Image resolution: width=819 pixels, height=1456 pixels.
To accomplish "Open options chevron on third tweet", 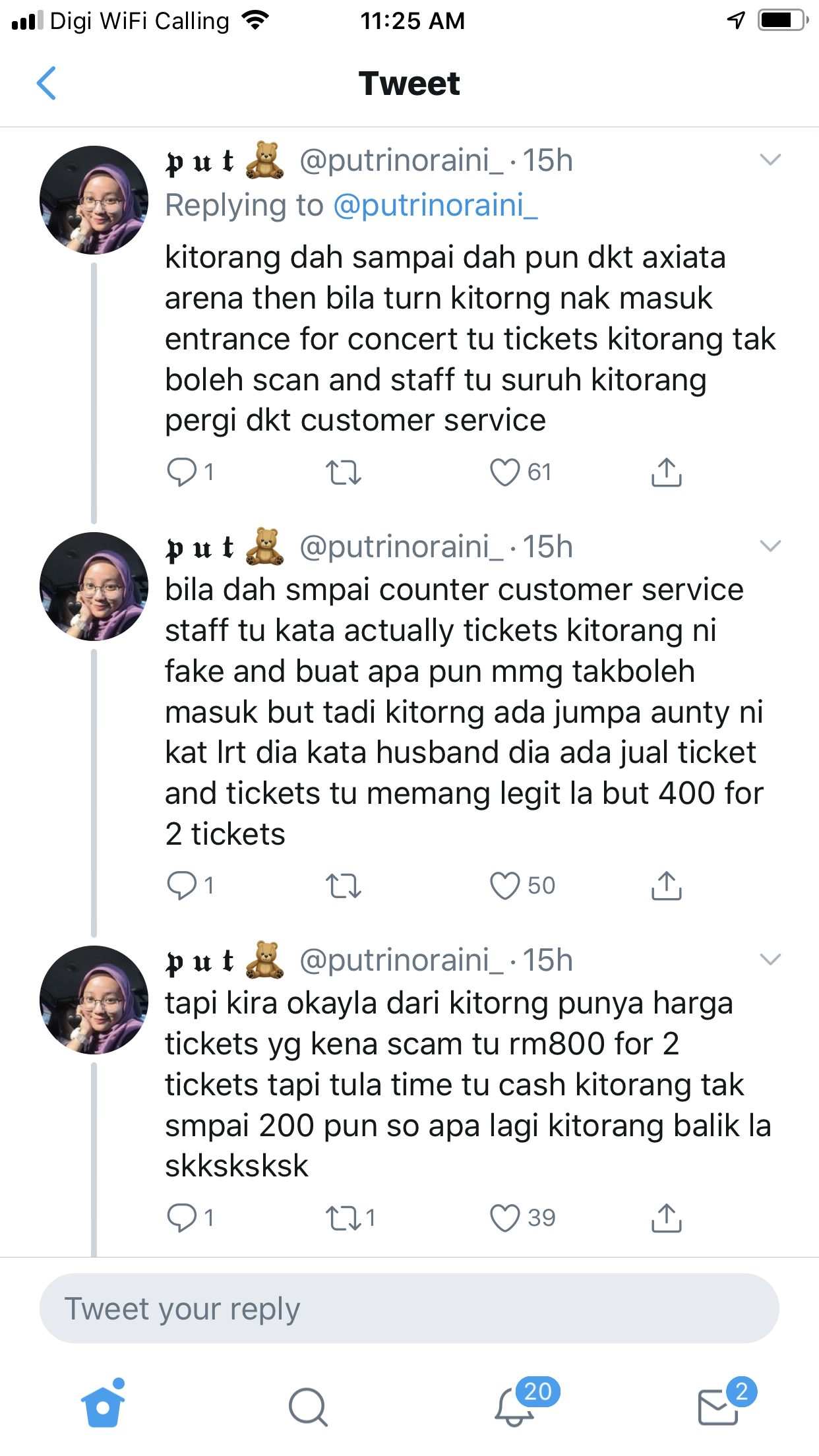I will (x=770, y=960).
